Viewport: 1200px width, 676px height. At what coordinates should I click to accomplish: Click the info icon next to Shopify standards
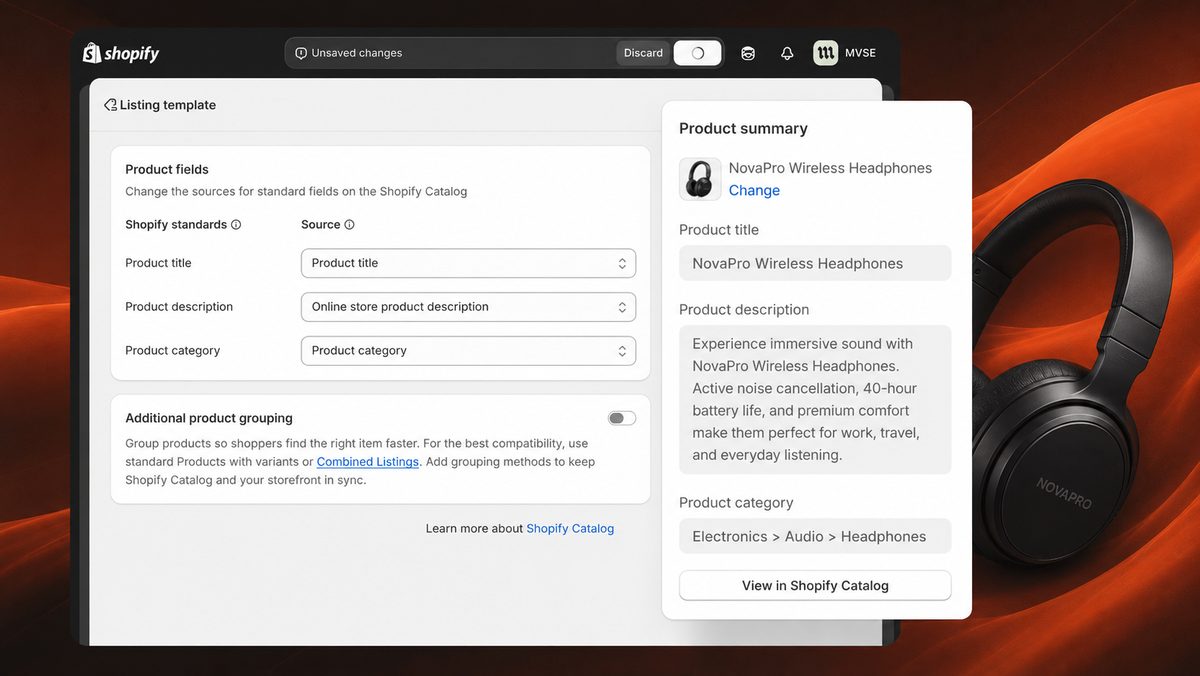coord(236,225)
